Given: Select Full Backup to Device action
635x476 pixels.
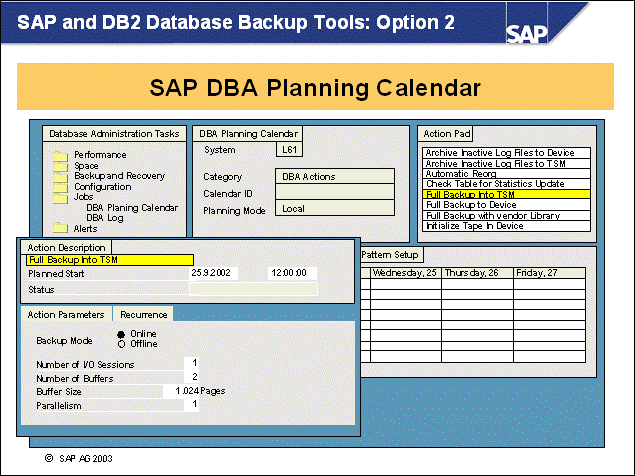Looking at the screenshot, I should tap(470, 204).
